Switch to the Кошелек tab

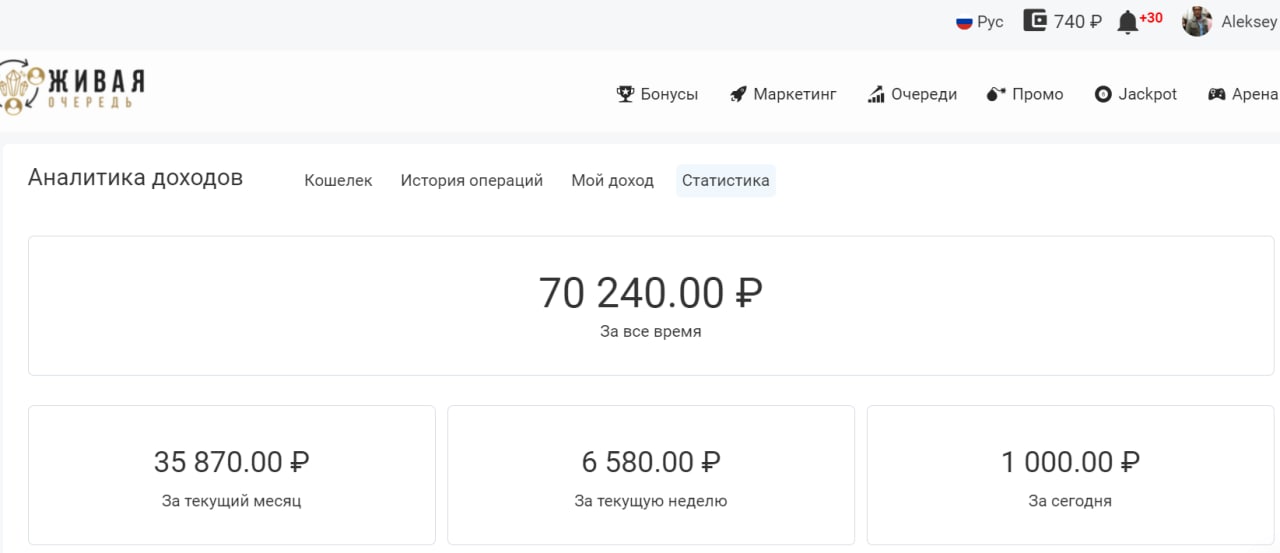(x=338, y=181)
